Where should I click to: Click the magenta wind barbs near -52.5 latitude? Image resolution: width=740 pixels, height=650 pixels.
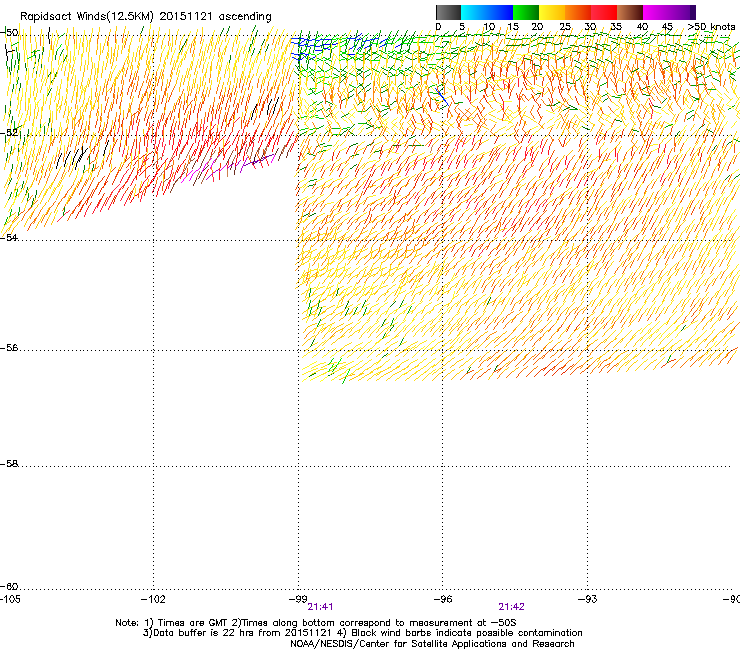[x=227, y=168]
